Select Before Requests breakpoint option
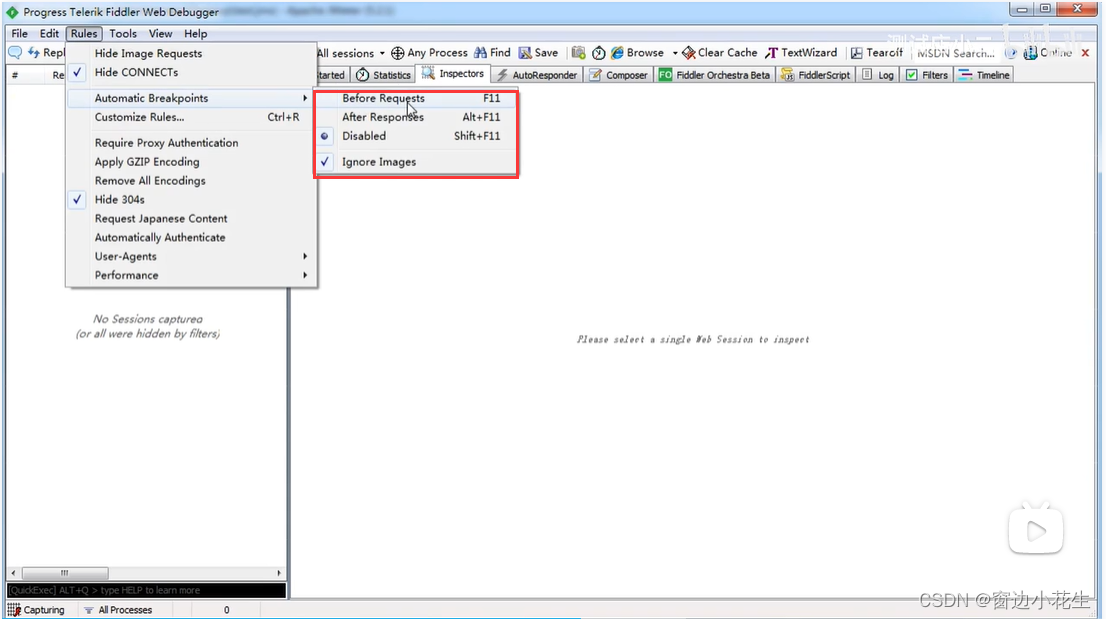 [416, 98]
